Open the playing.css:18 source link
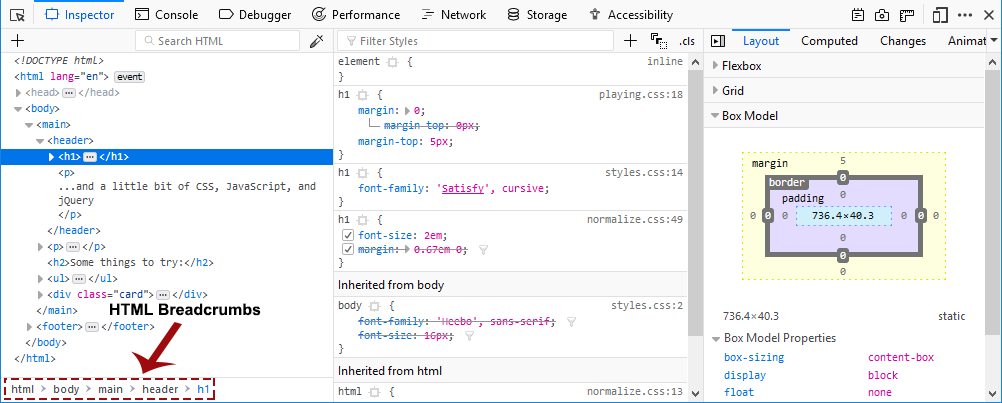1002x403 pixels. (x=640, y=94)
